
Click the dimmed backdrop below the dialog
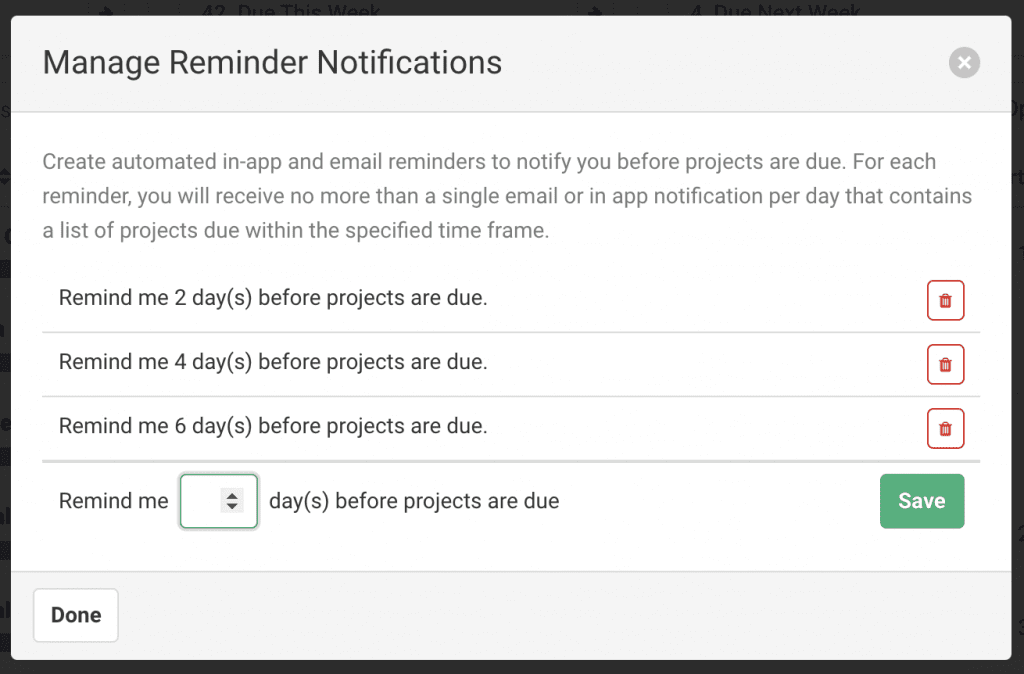point(512,667)
